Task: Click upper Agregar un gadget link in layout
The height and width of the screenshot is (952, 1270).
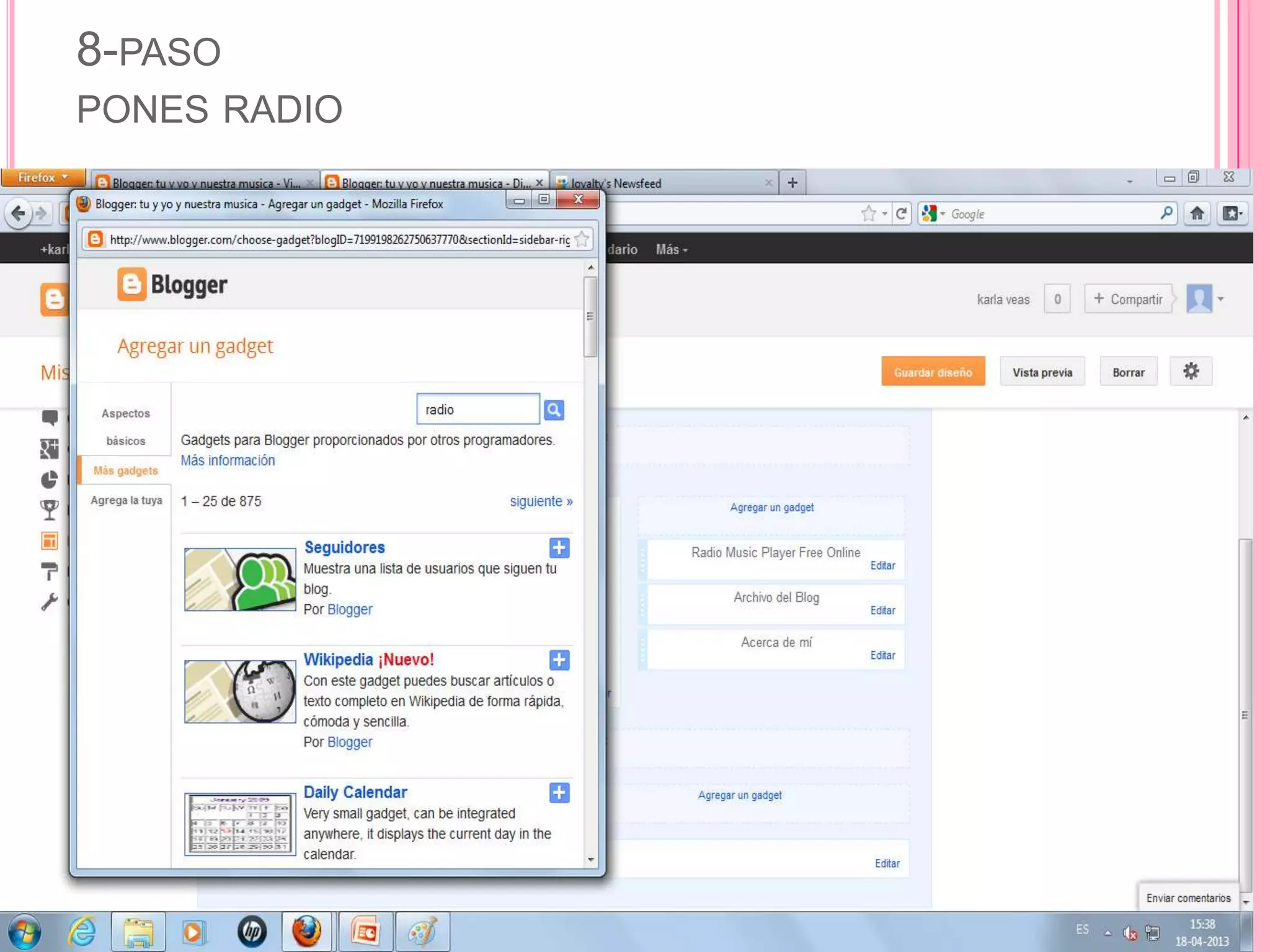Action: 771,508
